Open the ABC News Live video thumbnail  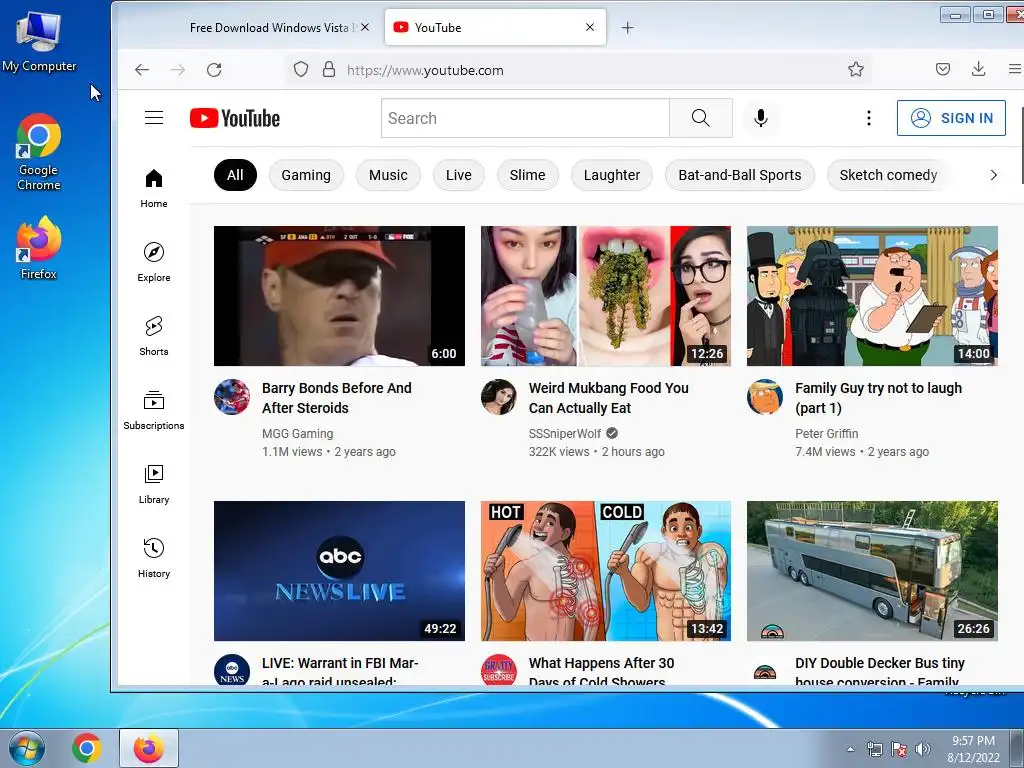click(339, 571)
